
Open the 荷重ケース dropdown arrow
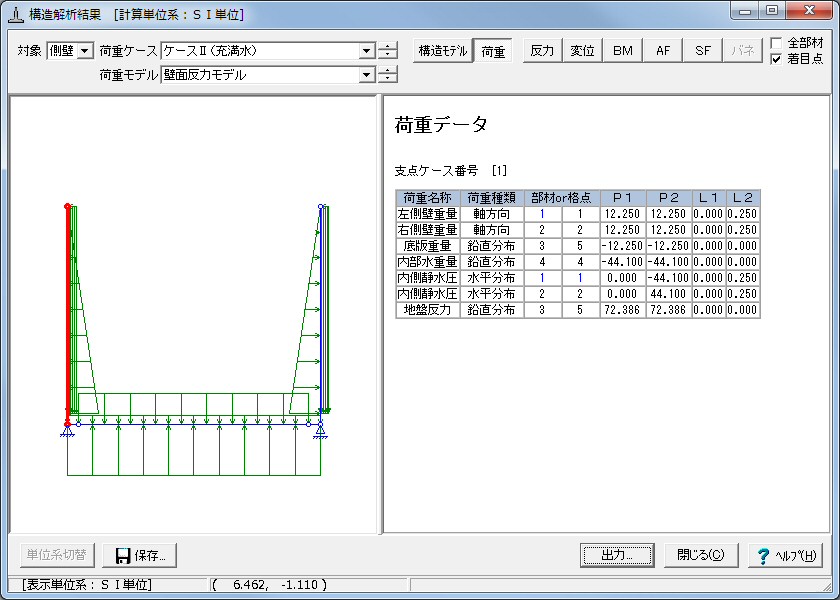point(367,51)
